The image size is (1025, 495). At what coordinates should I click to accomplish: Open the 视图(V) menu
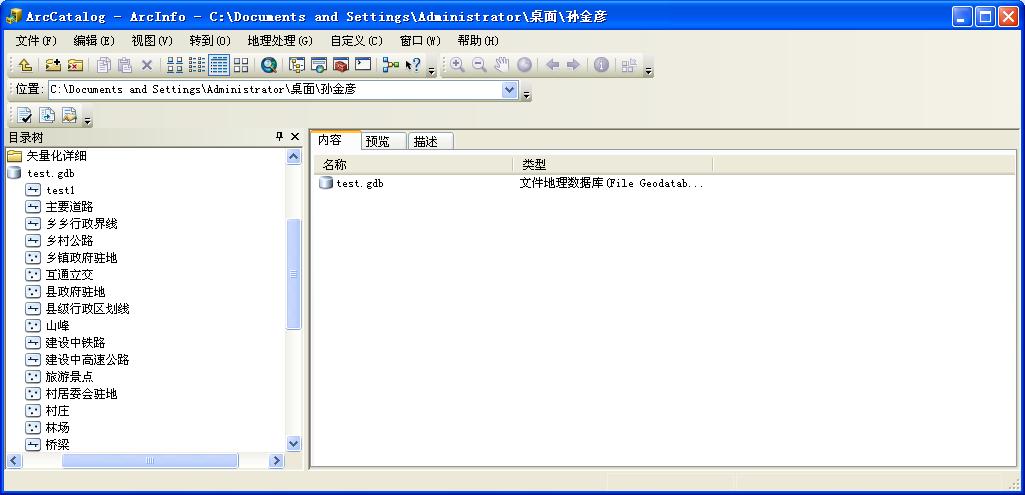152,41
